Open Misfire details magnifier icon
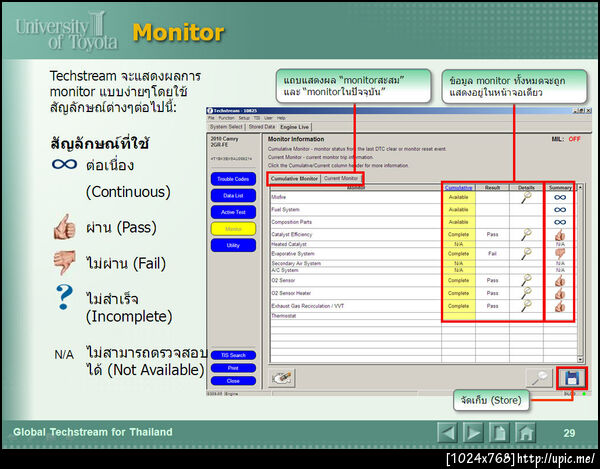The image size is (600, 469). pyautogui.click(x=527, y=197)
